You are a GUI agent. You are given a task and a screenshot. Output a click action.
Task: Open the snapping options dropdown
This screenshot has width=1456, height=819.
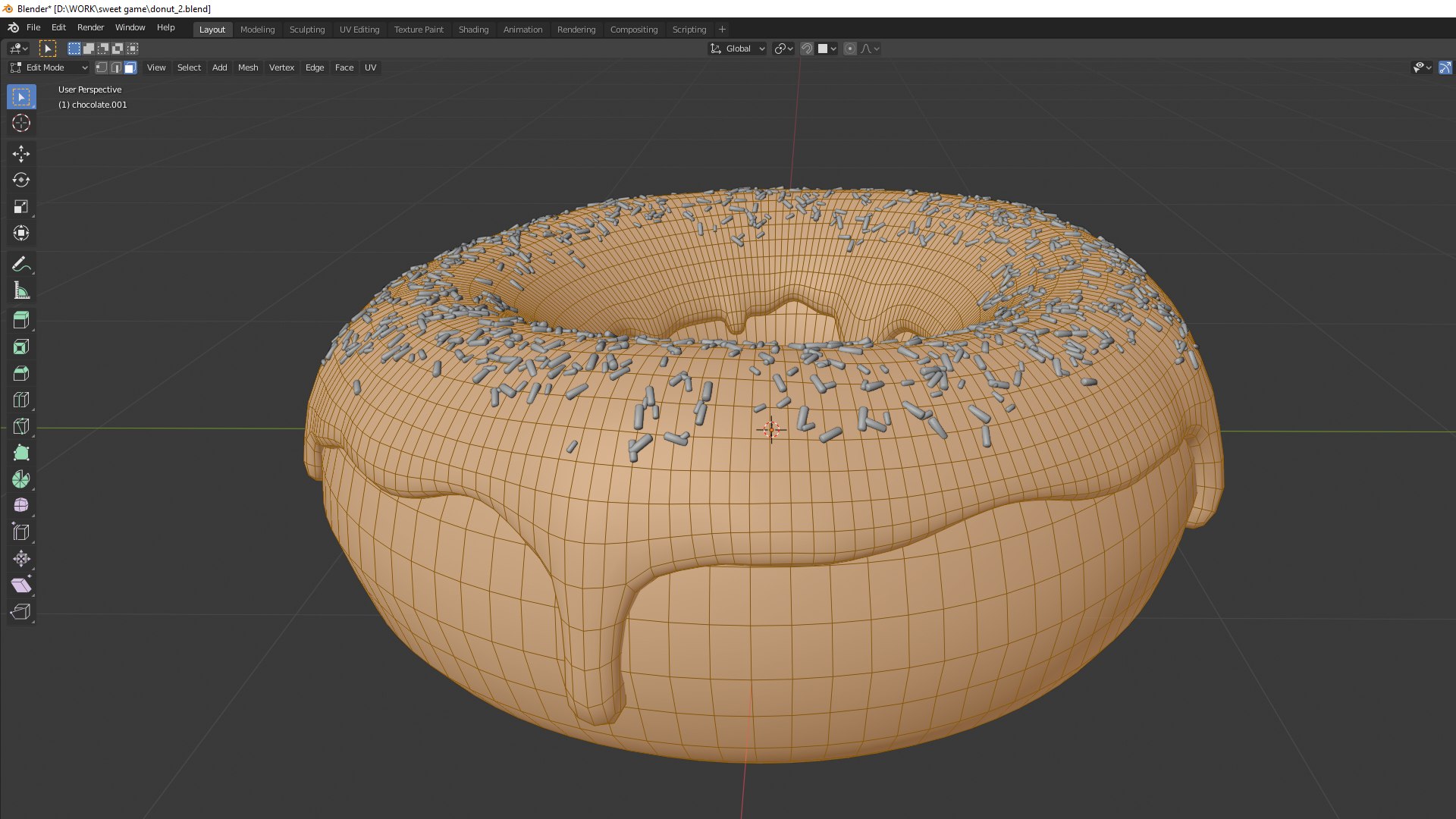[x=827, y=49]
